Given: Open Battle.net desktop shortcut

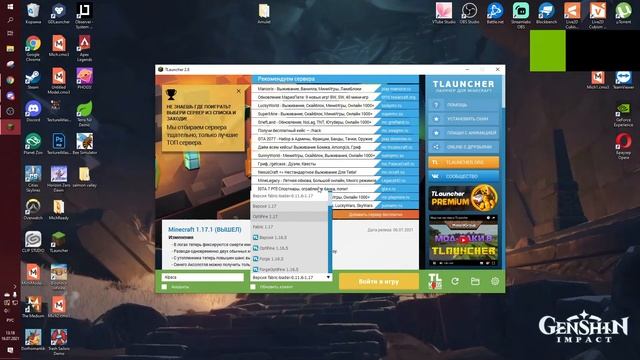Looking at the screenshot, I should 495,13.
